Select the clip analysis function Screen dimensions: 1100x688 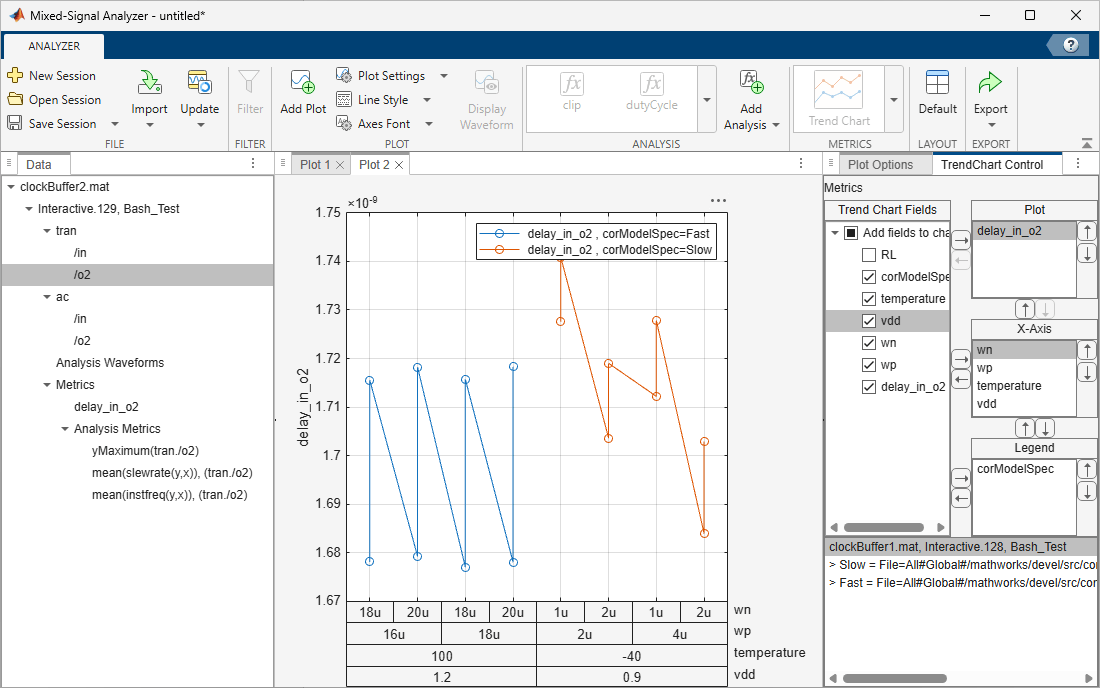[572, 92]
